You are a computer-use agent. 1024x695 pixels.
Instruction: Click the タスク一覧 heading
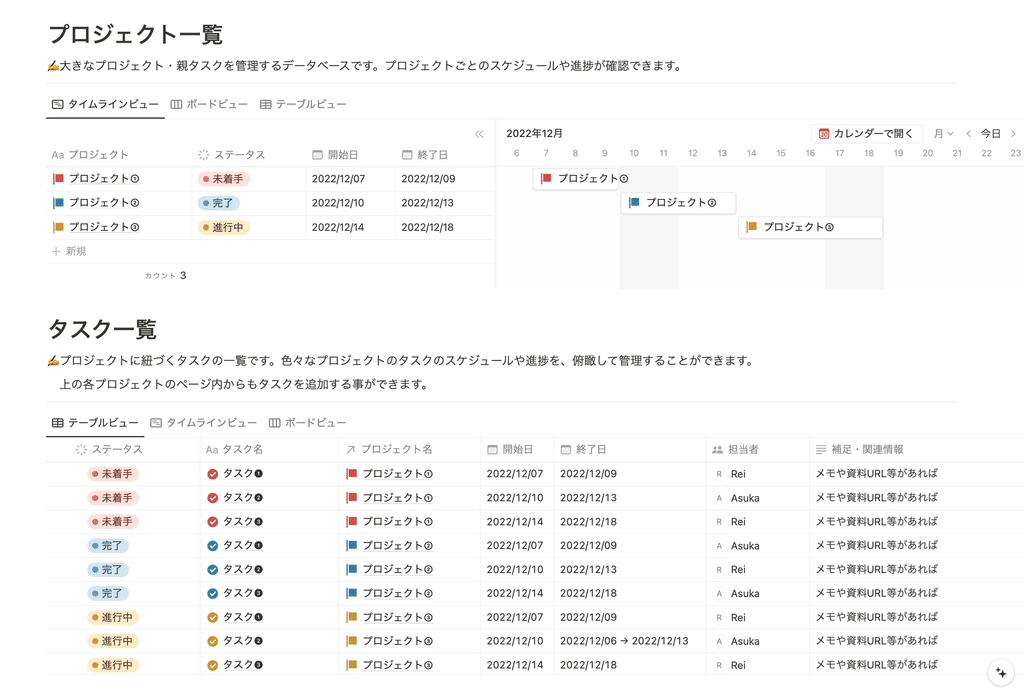coord(103,329)
